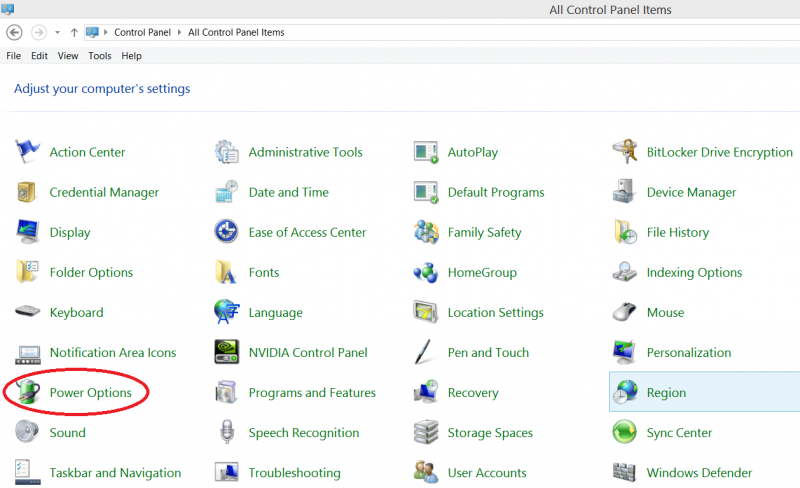Open the Action Center flag icon
Screen dimensions: 800x488
27,152
